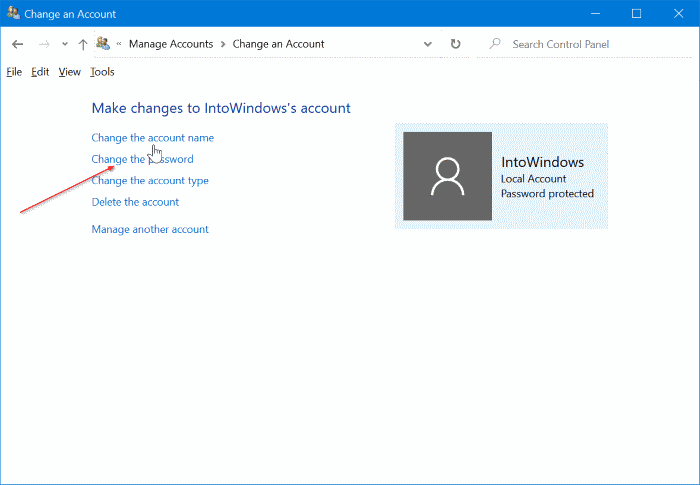Click Change the account name link
Screen dimensions: 700x485
click(152, 138)
